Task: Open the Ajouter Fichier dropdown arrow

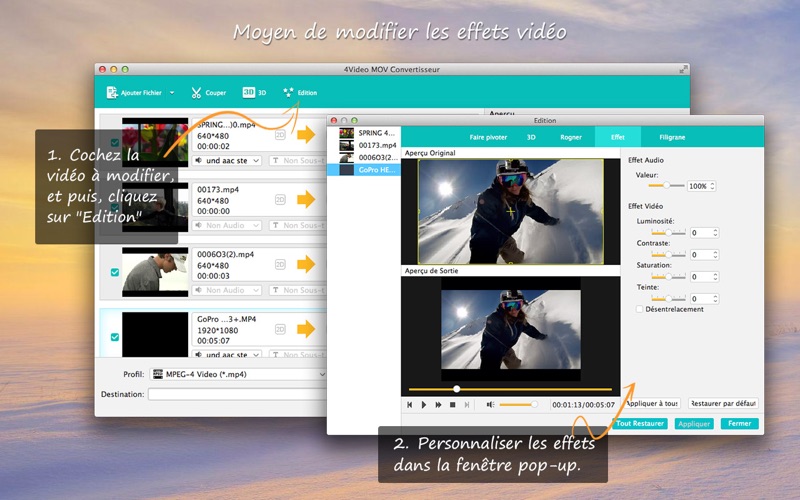Action: (x=172, y=93)
